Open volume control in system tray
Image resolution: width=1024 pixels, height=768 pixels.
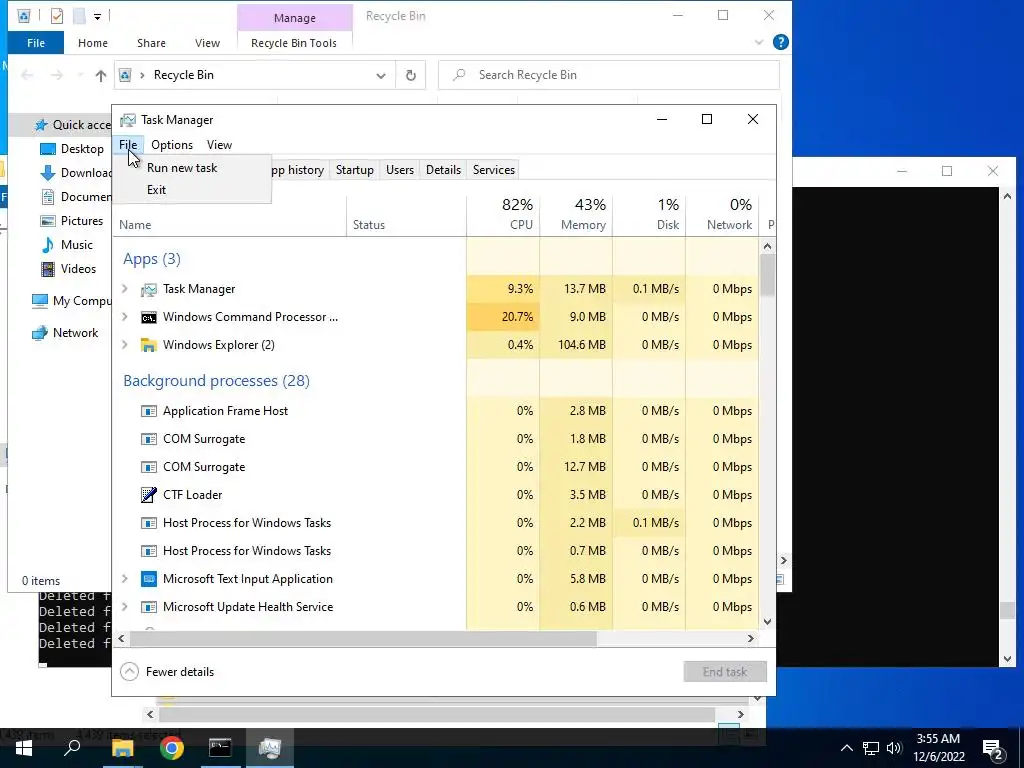click(x=894, y=748)
